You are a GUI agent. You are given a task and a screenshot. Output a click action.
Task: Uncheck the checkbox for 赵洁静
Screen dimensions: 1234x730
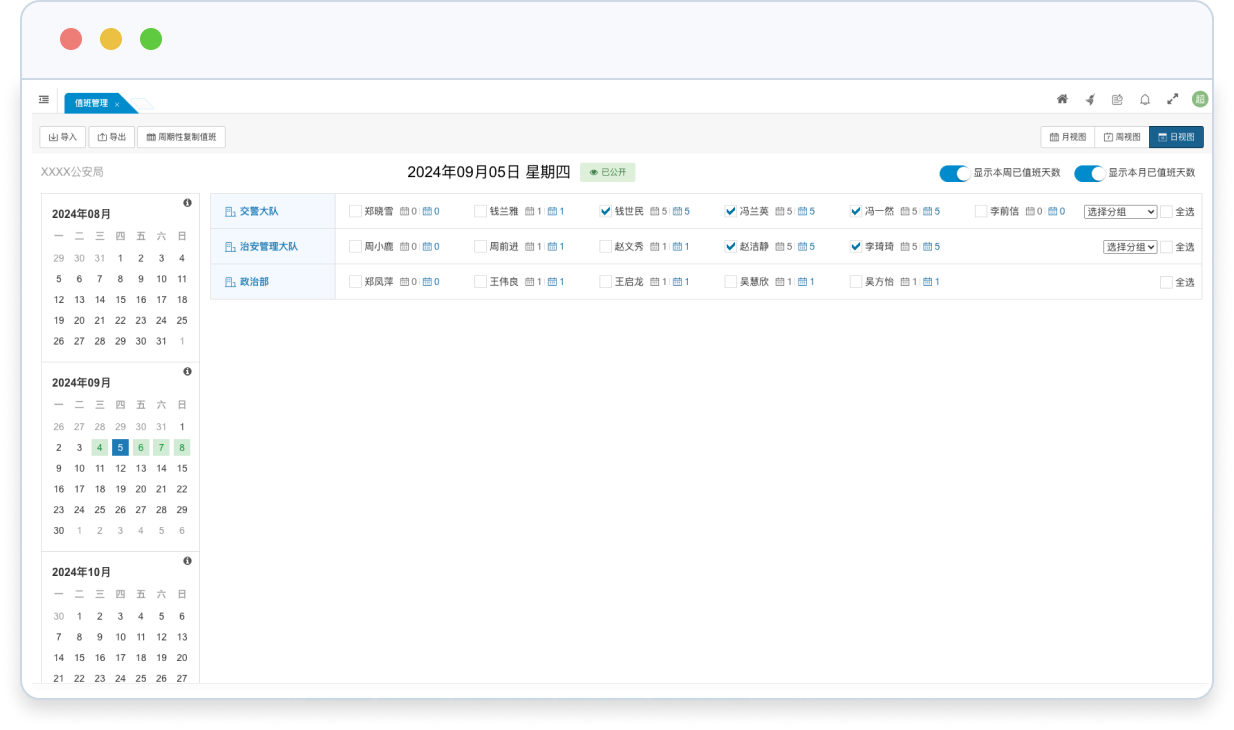coord(730,246)
